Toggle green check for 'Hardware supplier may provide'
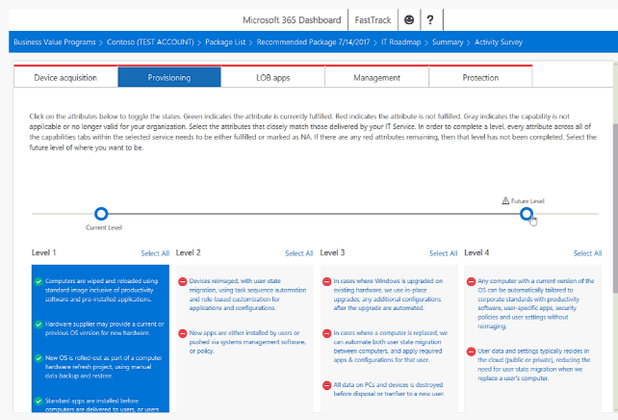This screenshot has height=420, width=618. point(38,324)
